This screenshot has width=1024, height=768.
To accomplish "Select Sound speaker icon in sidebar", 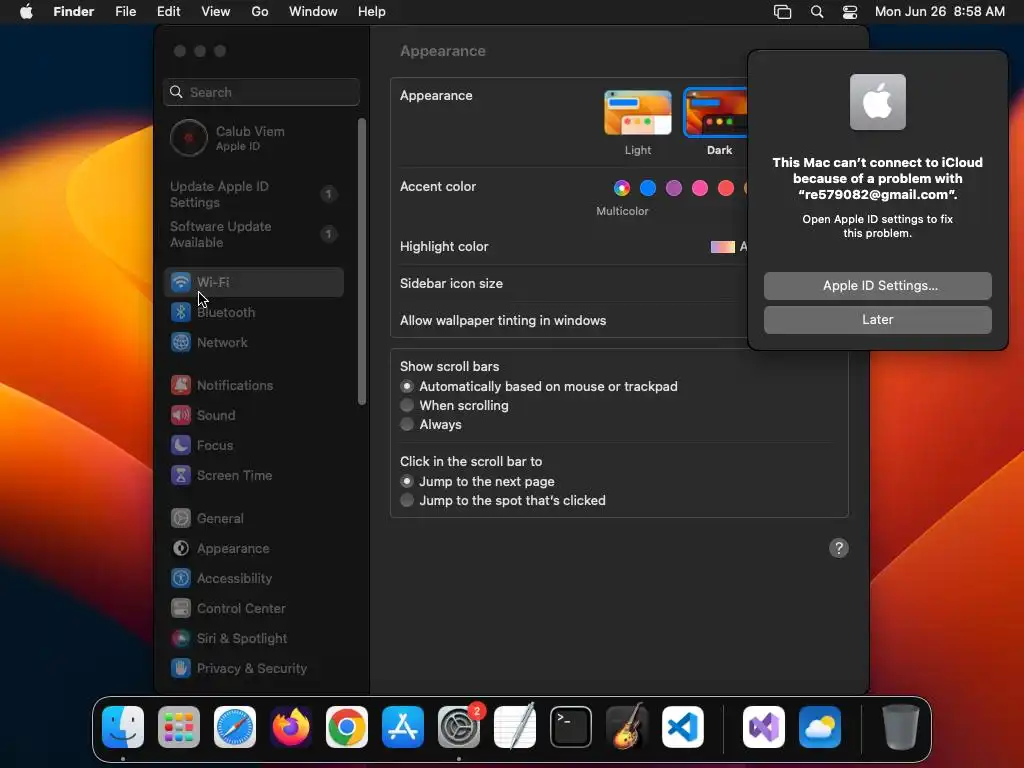I will click(x=181, y=415).
